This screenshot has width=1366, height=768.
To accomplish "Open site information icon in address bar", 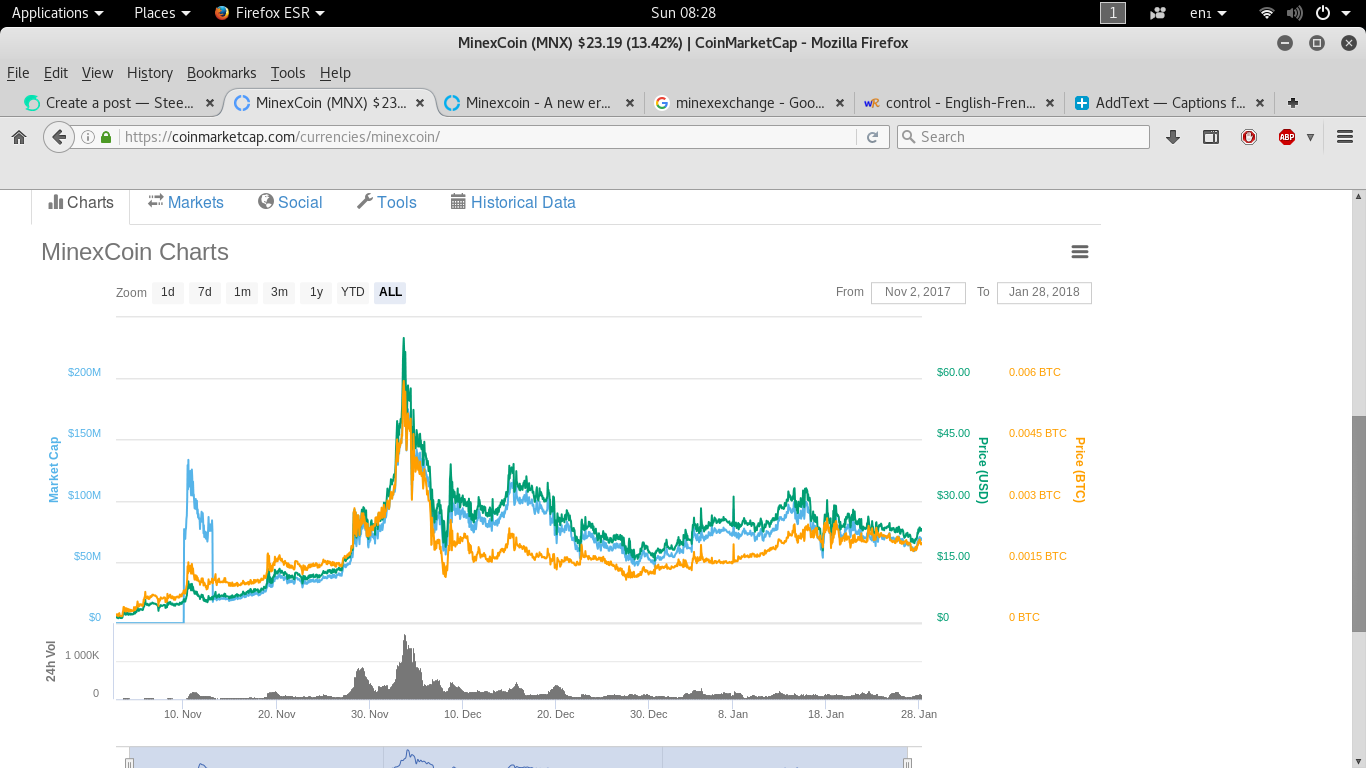I will [88, 137].
